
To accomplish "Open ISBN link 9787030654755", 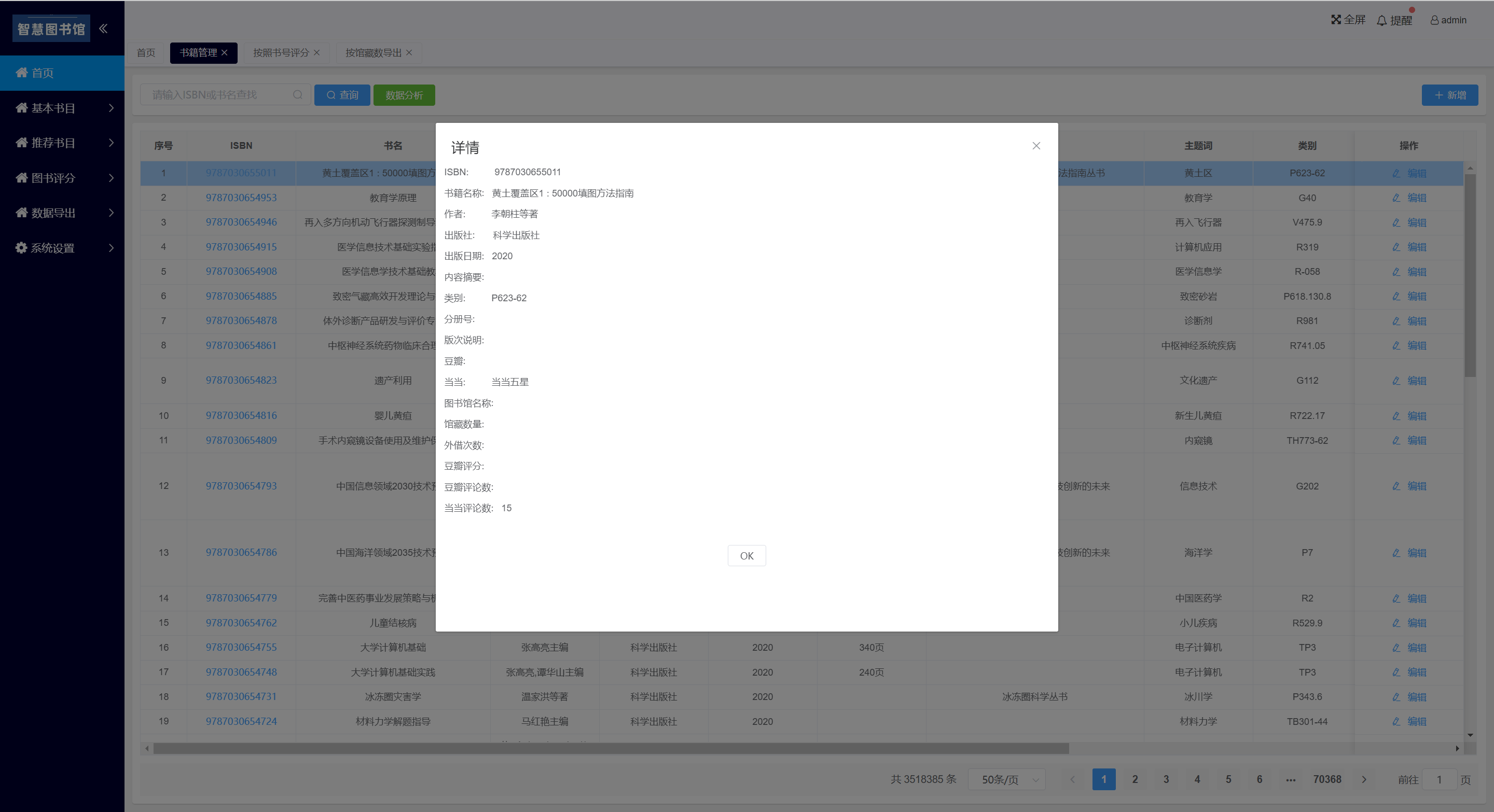I will tap(241, 647).
